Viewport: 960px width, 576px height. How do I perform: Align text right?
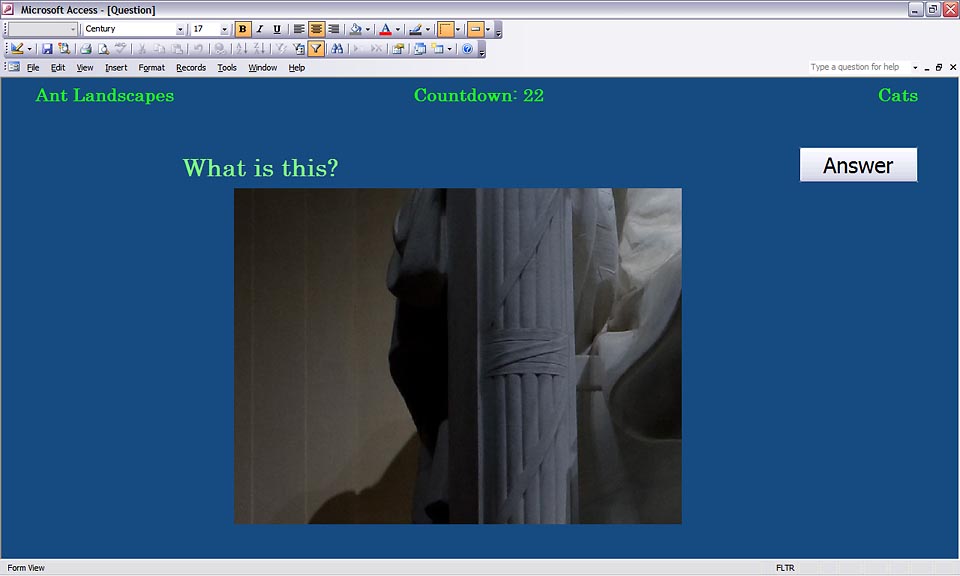[x=334, y=29]
